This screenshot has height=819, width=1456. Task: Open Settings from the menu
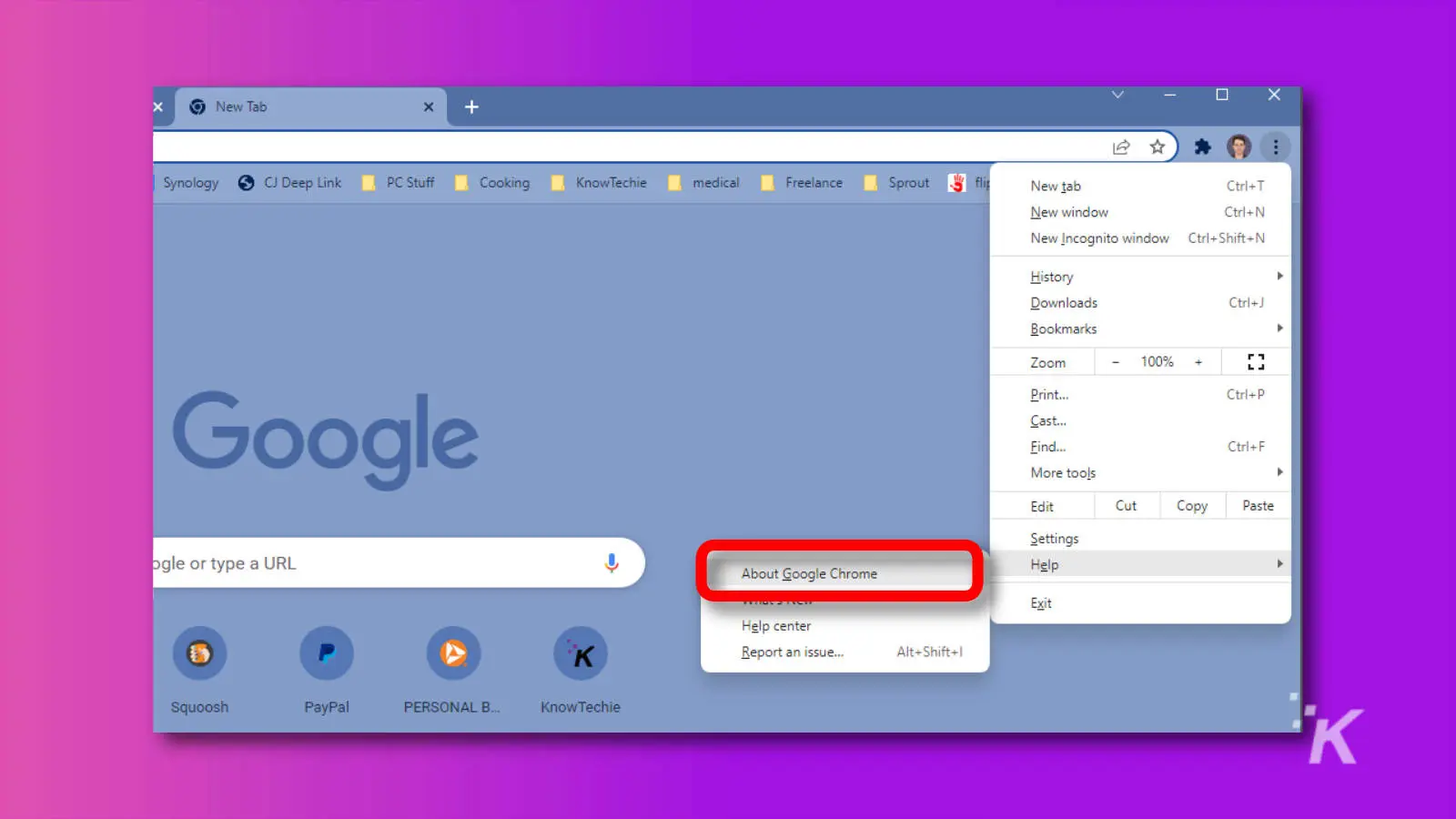(x=1140, y=539)
